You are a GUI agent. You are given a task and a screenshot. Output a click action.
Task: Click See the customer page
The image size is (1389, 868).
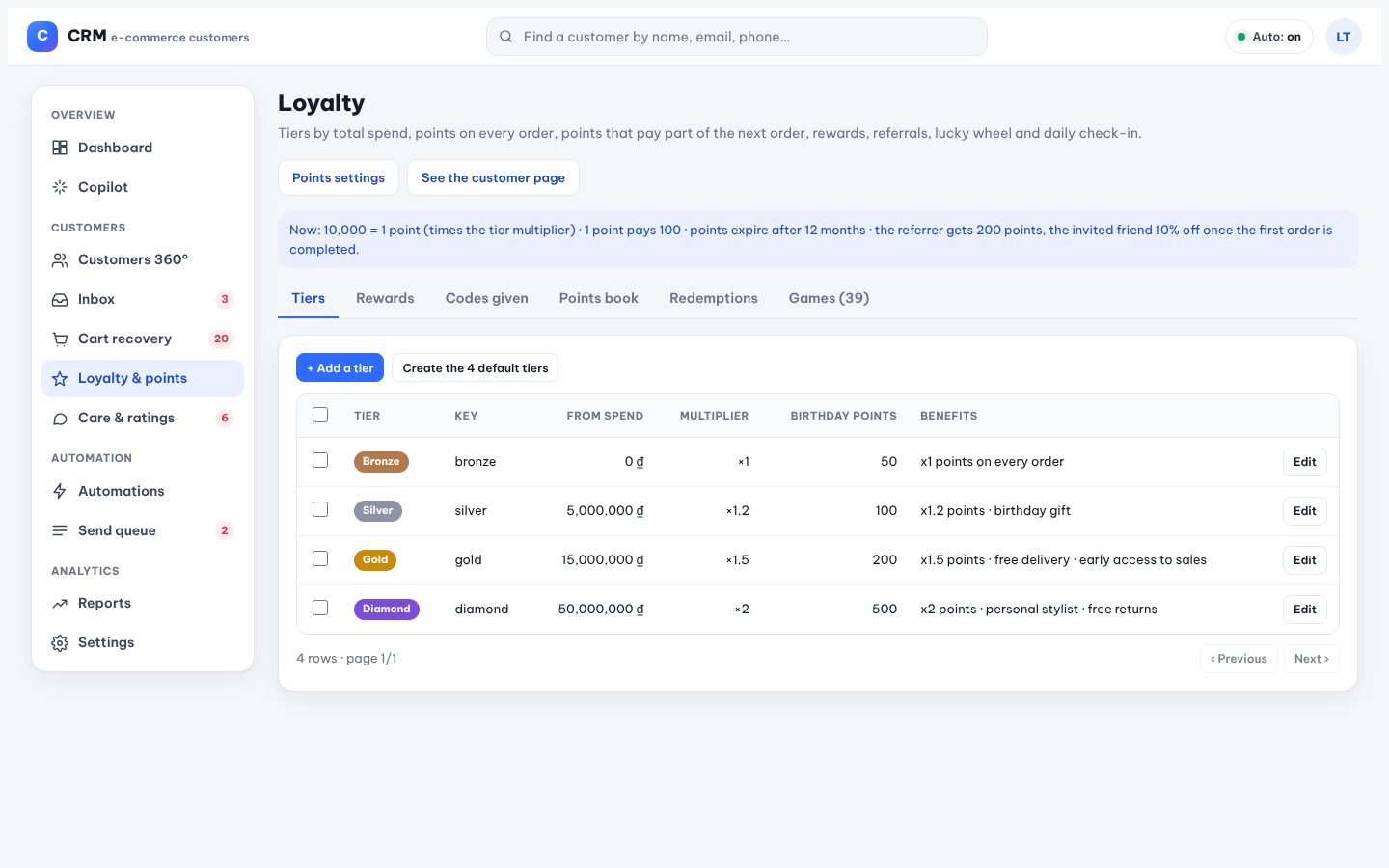tap(493, 177)
